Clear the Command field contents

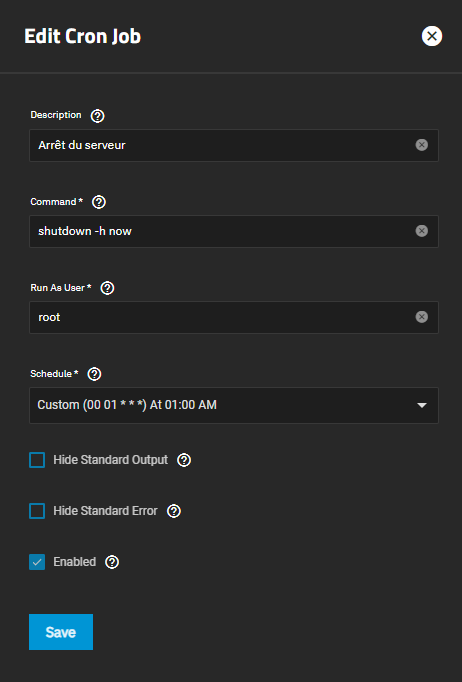pyautogui.click(x=422, y=231)
